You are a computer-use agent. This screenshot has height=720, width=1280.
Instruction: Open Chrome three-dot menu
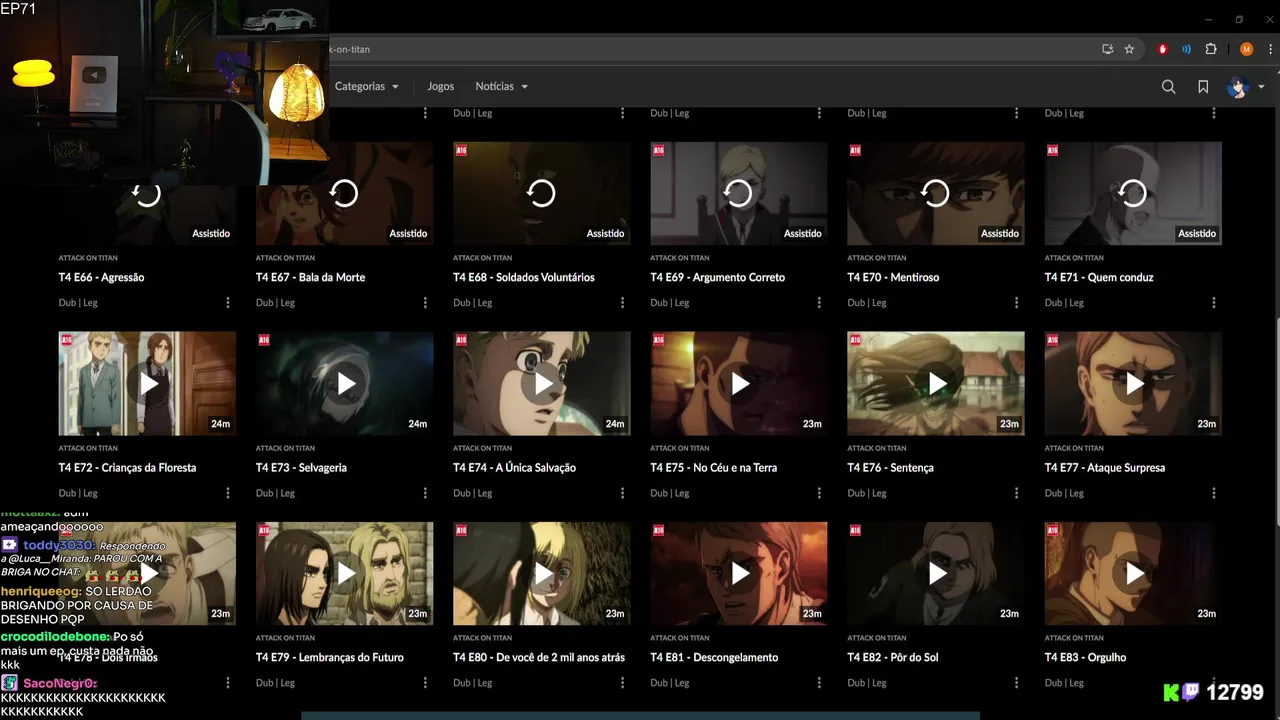[x=1268, y=49]
